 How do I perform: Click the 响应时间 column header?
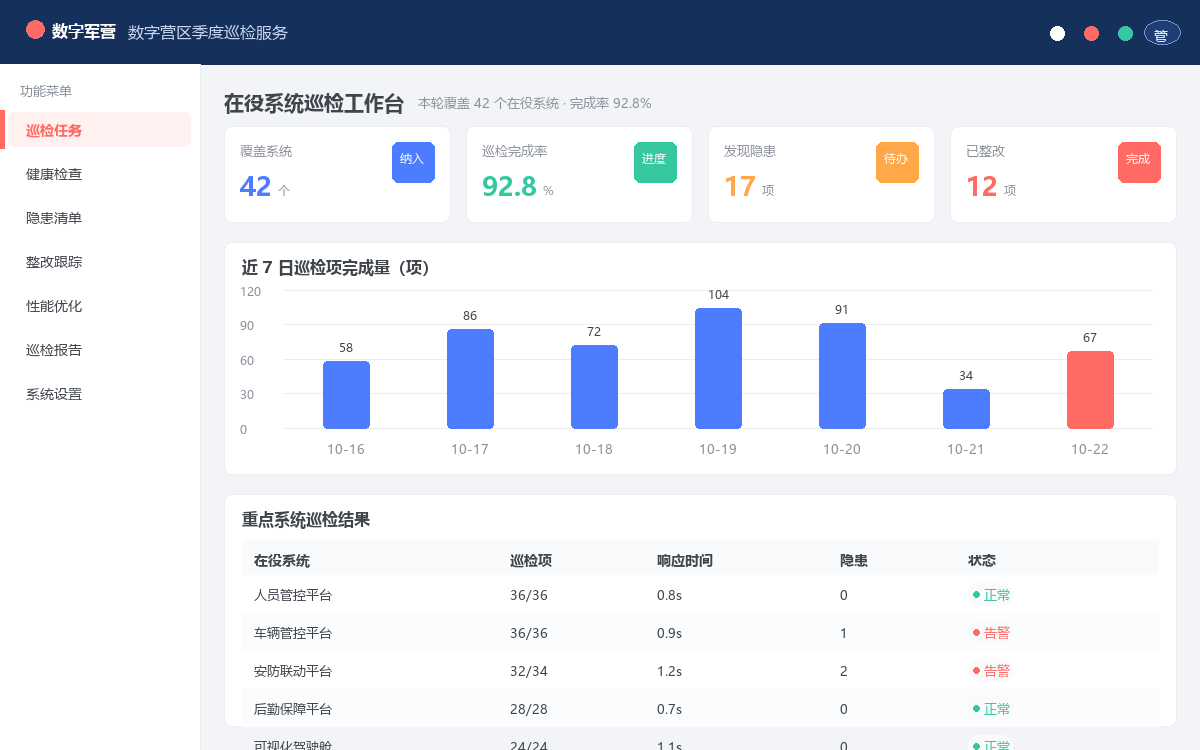(x=685, y=561)
